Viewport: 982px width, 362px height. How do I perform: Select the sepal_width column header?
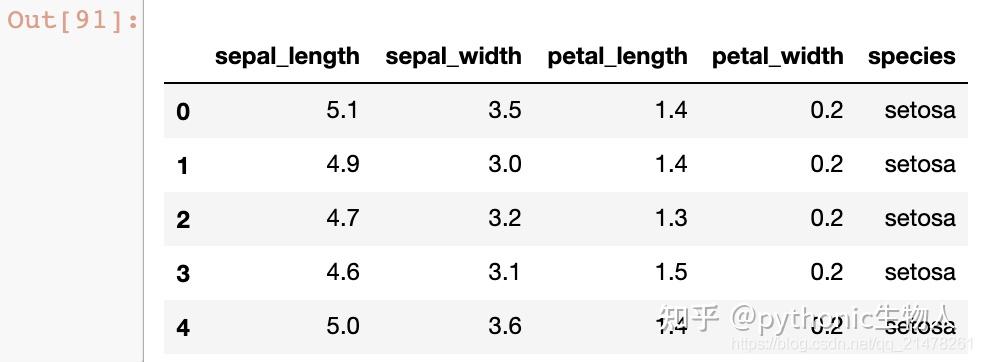[x=453, y=56]
